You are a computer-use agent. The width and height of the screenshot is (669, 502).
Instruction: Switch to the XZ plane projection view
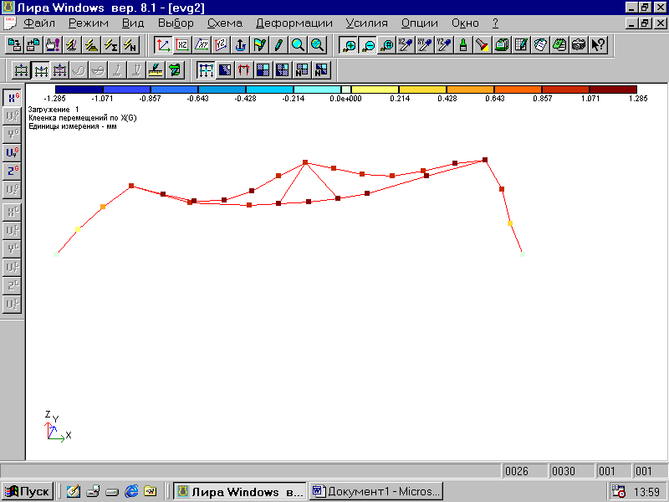pos(182,45)
